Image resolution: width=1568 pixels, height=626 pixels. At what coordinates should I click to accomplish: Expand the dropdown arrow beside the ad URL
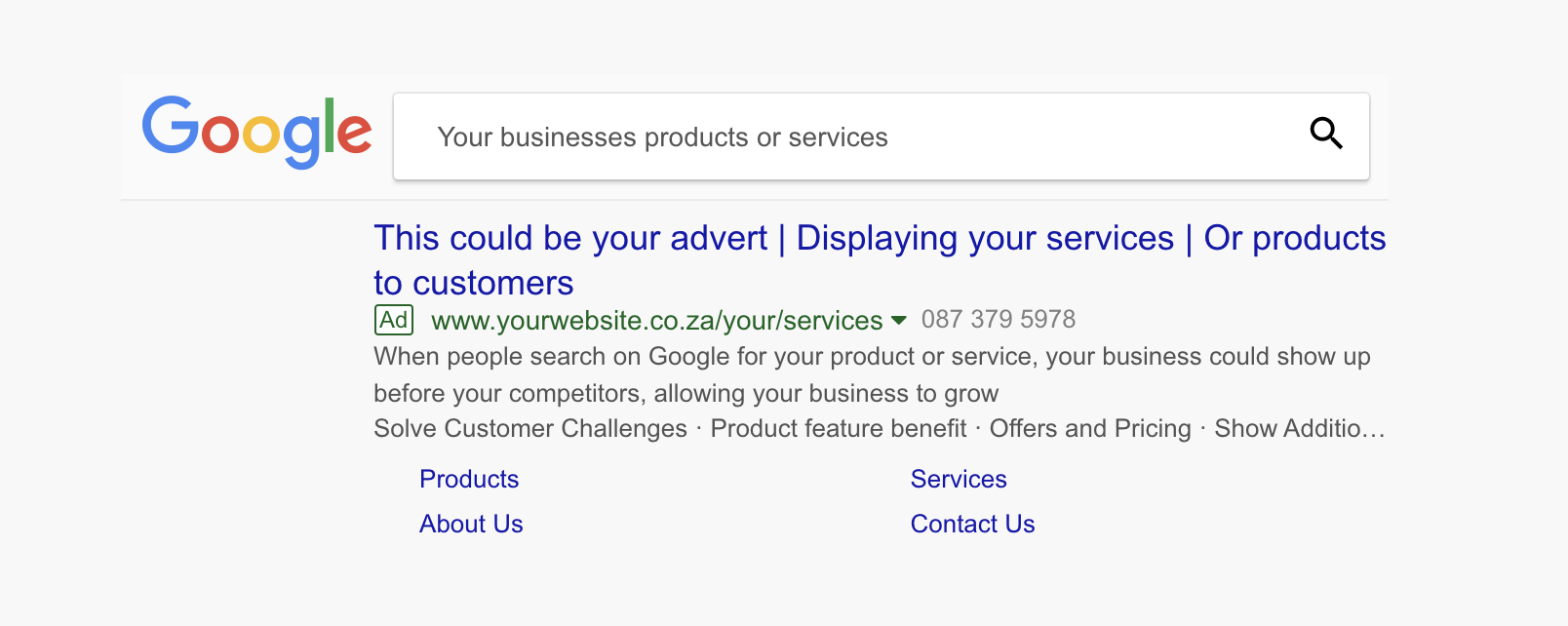pos(899,320)
